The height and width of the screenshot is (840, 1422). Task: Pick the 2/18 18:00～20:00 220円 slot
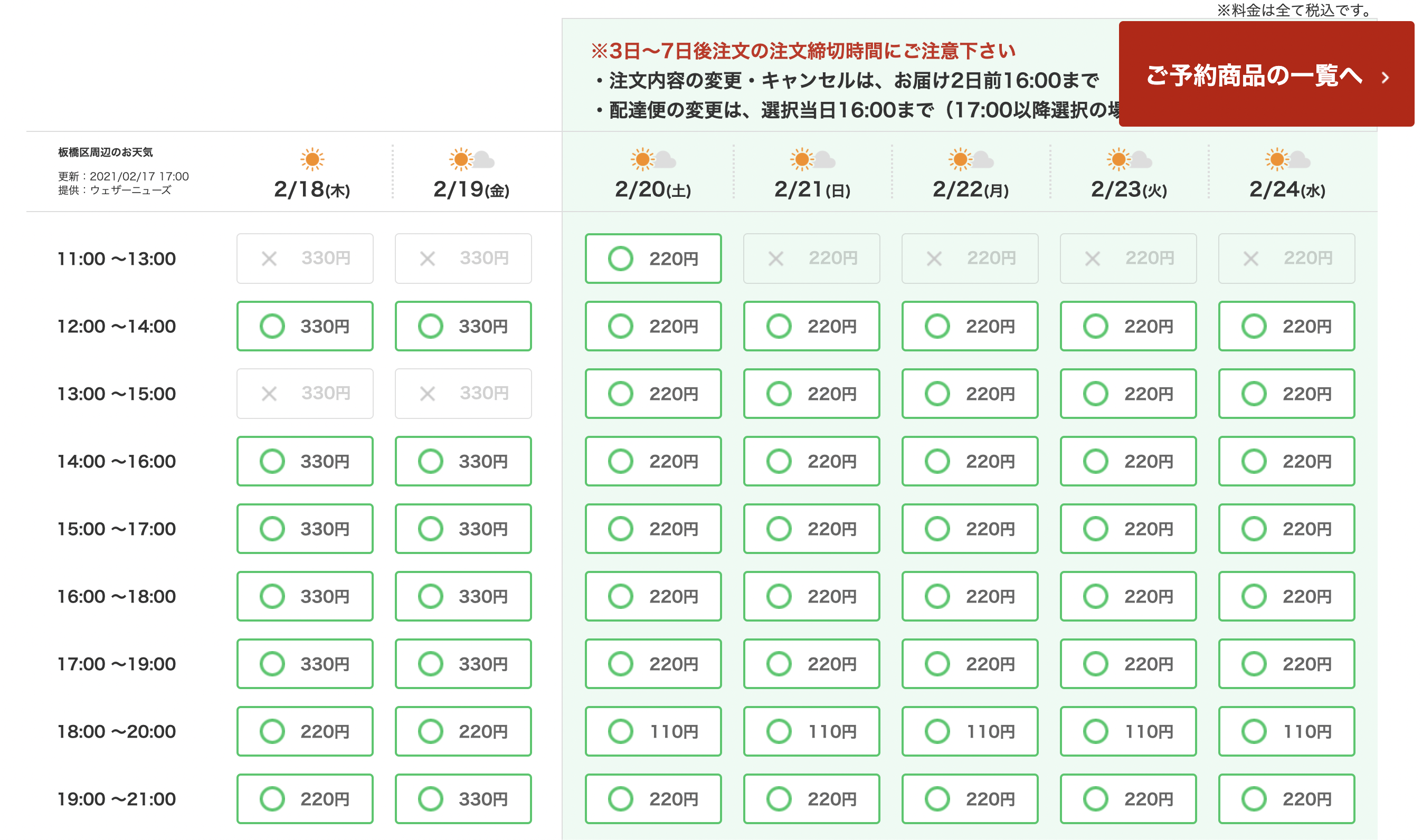[305, 731]
